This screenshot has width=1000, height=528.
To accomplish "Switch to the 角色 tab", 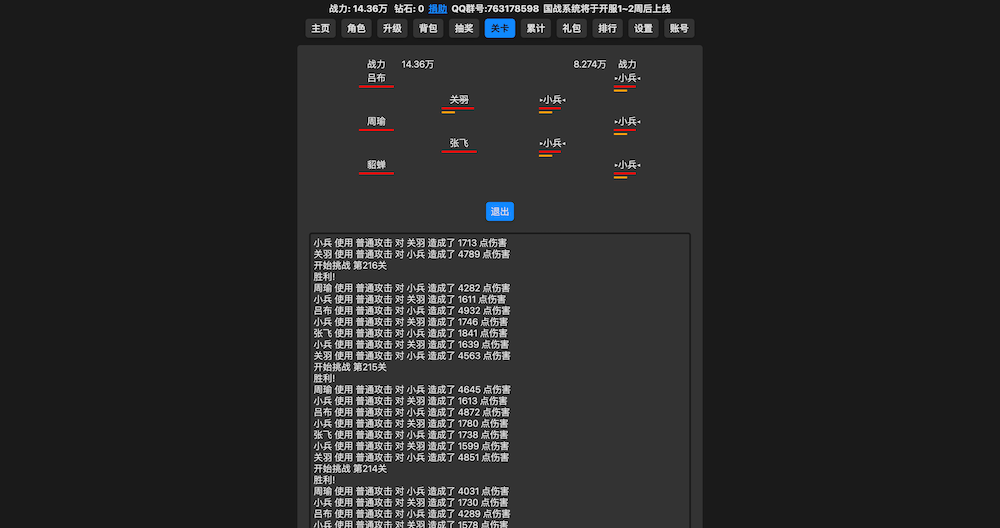I will point(356,28).
